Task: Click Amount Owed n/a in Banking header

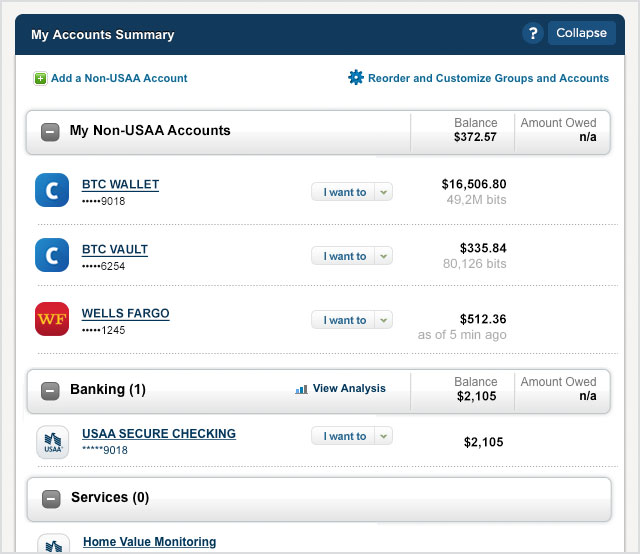Action: click(x=558, y=389)
